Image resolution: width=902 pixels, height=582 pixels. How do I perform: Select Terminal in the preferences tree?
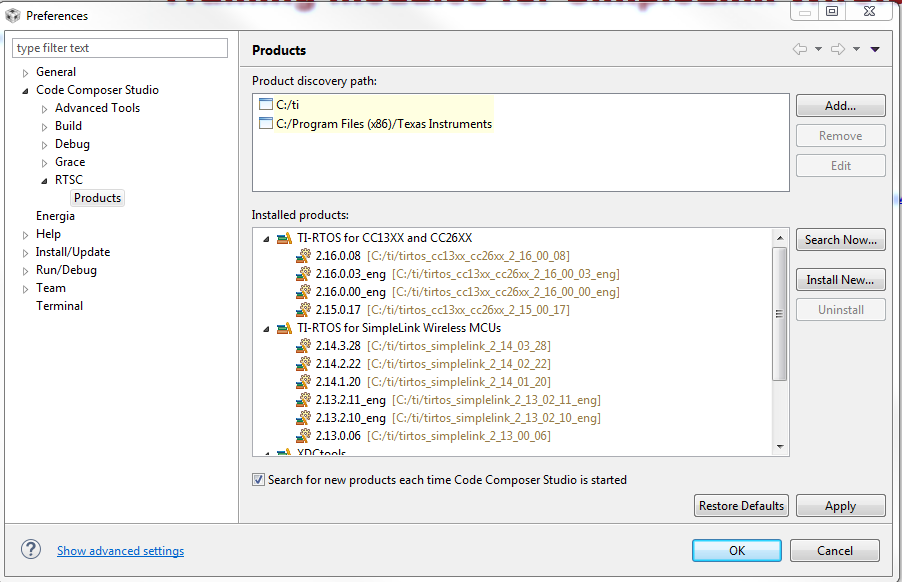click(x=59, y=306)
